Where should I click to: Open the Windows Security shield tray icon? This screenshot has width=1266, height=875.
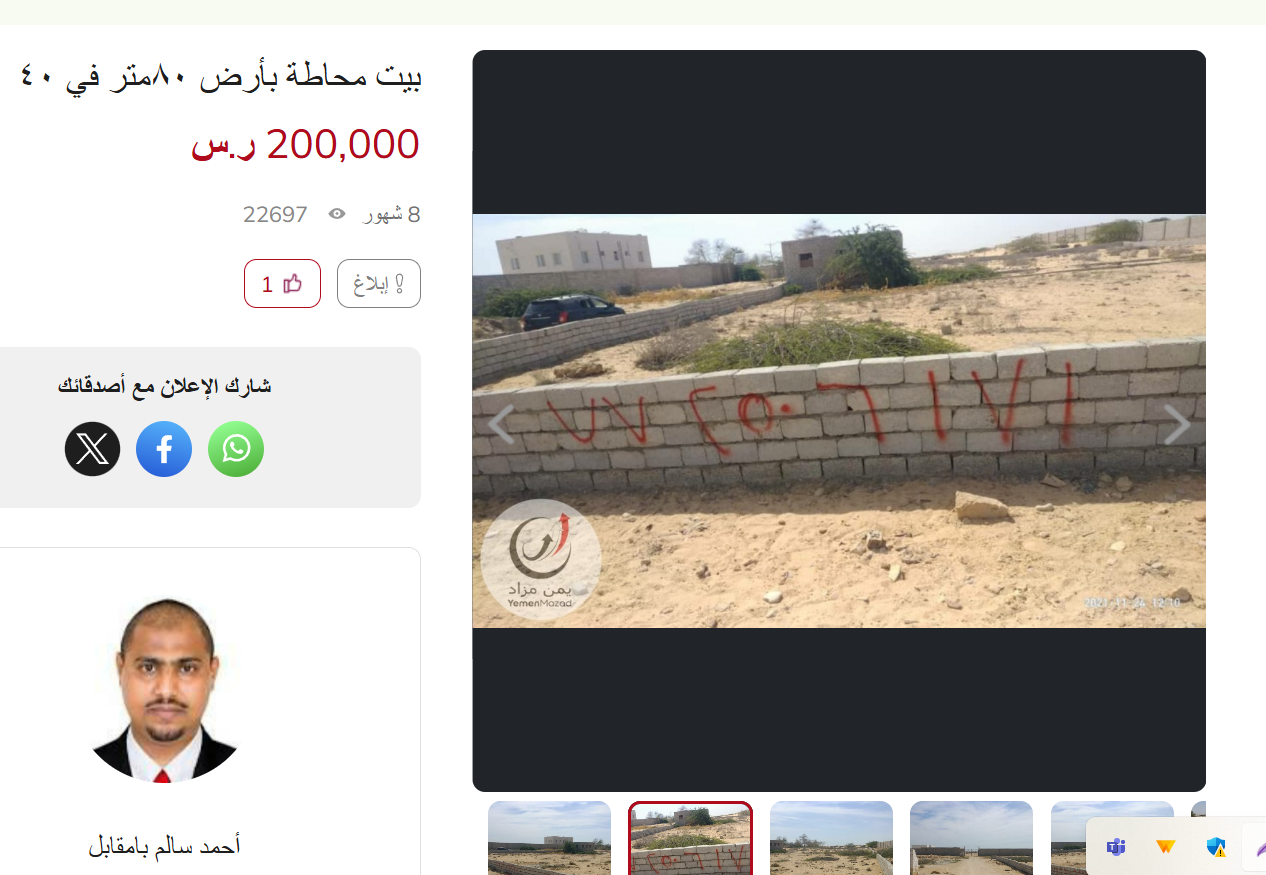click(1216, 848)
